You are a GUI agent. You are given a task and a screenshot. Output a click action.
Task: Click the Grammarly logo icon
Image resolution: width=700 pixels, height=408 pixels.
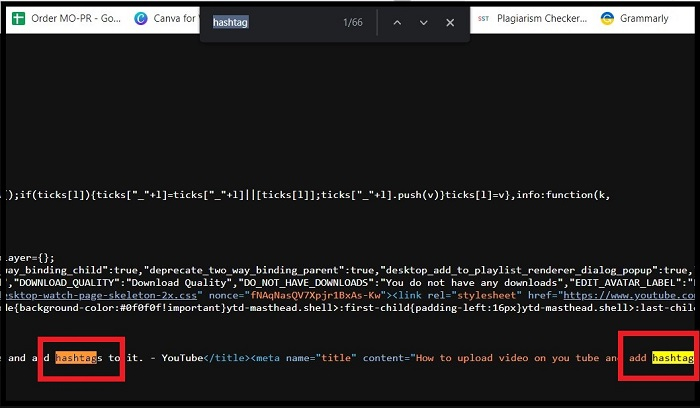tap(607, 19)
